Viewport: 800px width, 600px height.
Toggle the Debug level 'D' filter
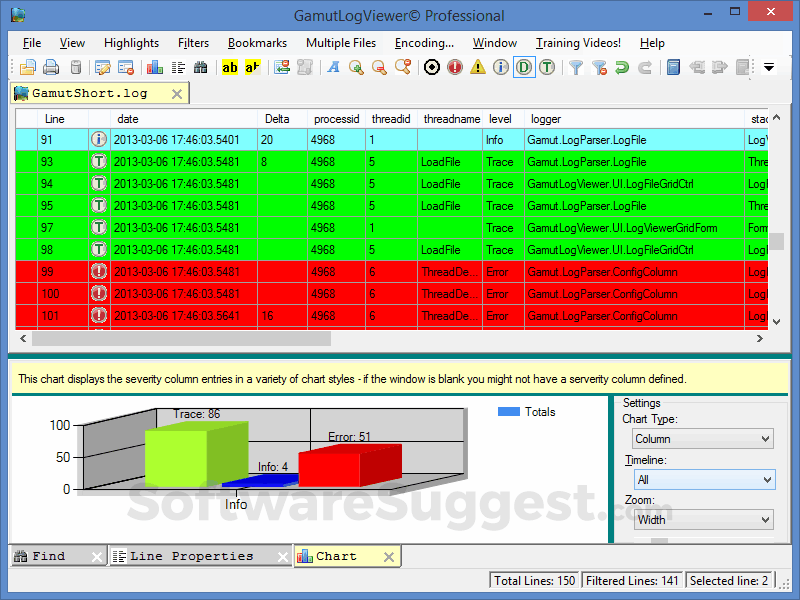click(x=525, y=67)
